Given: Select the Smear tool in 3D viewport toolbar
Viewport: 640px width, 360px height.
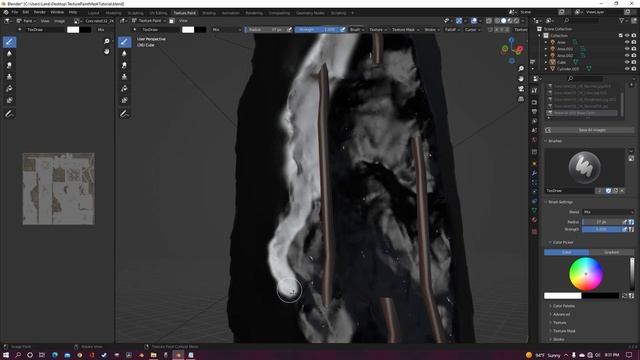Looking at the screenshot, I should click(124, 65).
